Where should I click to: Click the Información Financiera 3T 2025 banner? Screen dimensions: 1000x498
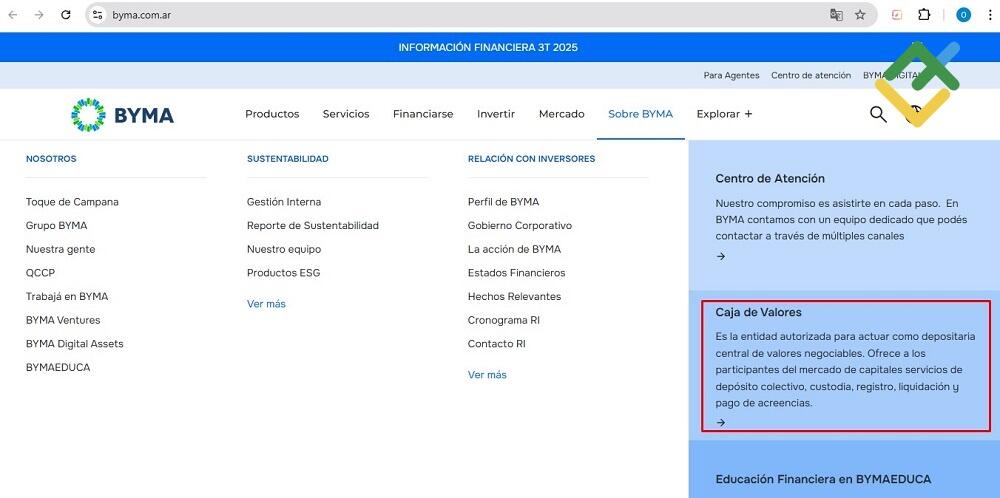pyautogui.click(x=488, y=47)
